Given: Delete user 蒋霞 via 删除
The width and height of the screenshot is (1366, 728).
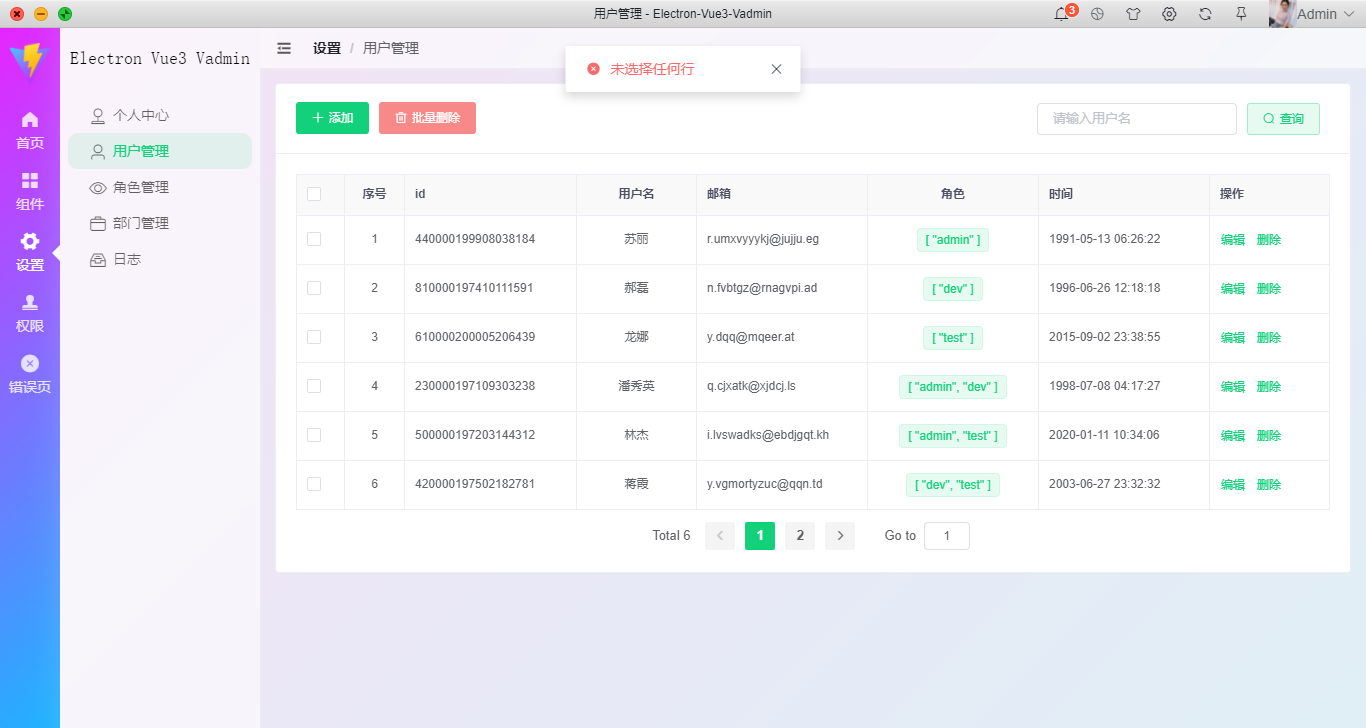Looking at the screenshot, I should point(1269,485).
